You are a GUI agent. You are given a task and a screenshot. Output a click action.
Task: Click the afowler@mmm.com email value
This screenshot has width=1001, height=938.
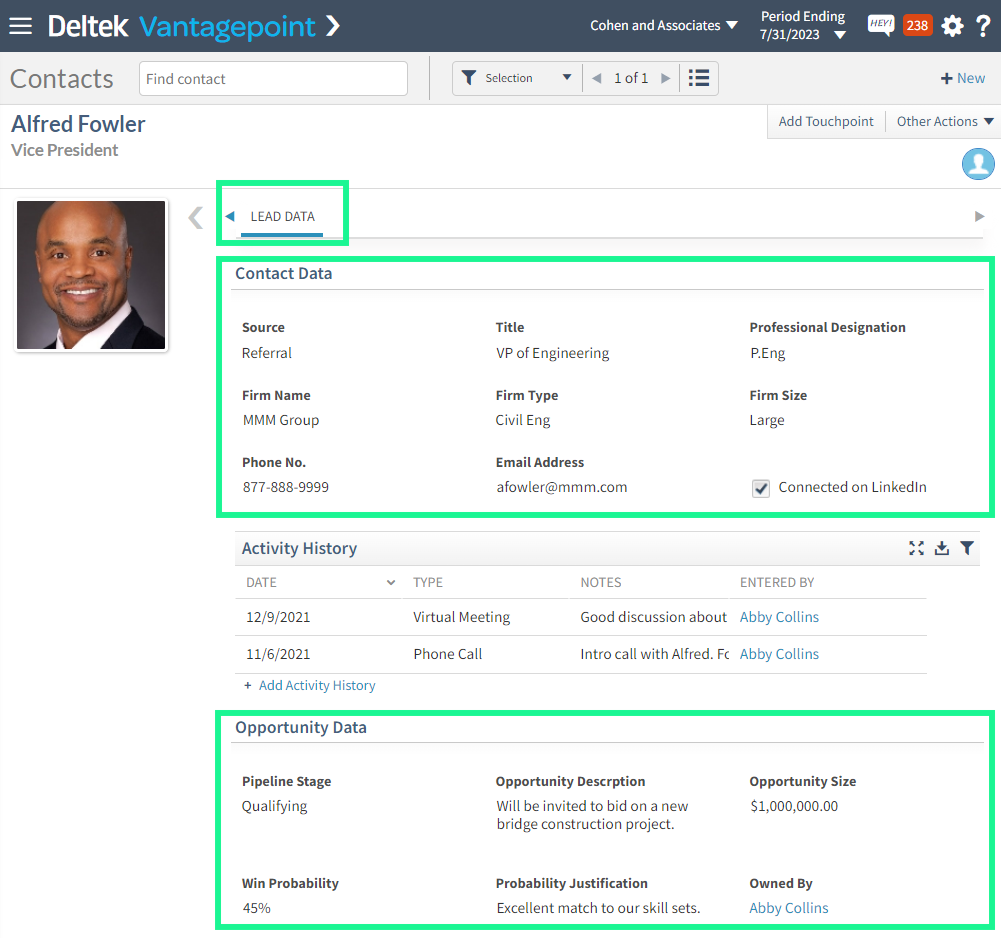tap(562, 487)
